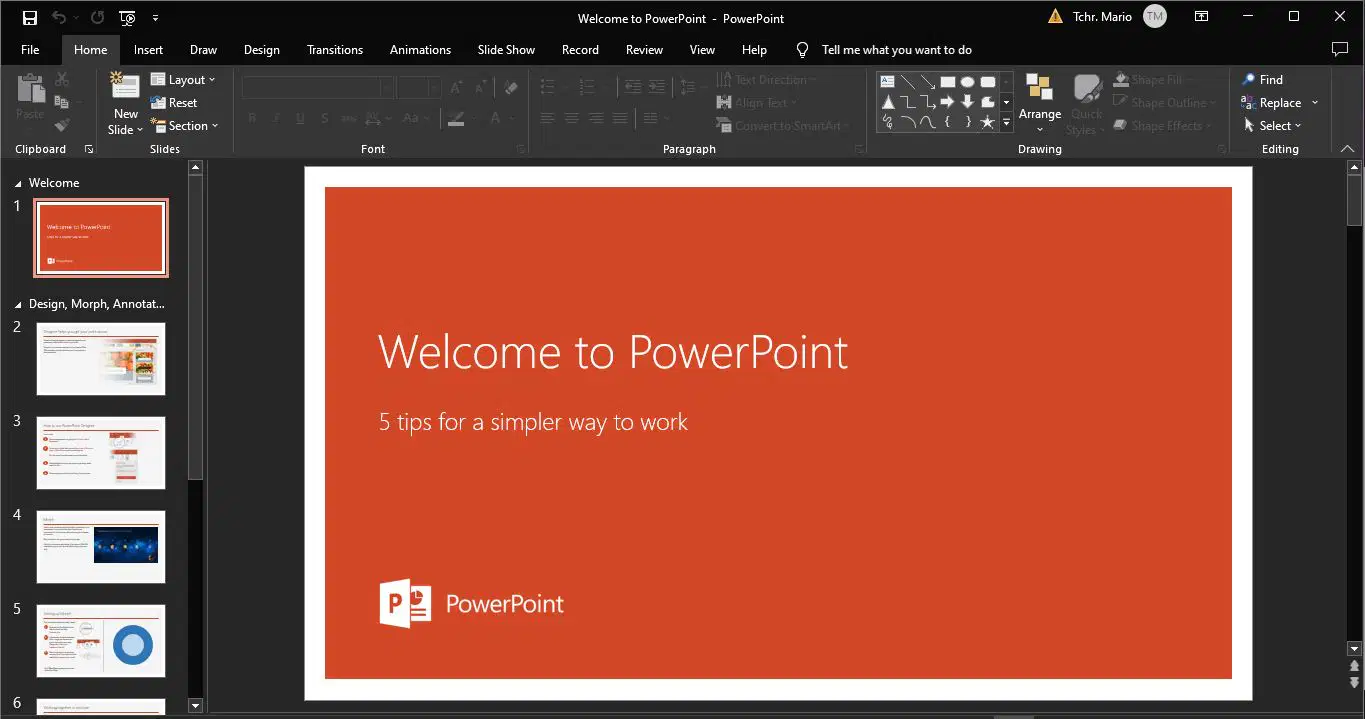The image size is (1365, 719).
Task: Select the Triangle shape
Action: 888,102
